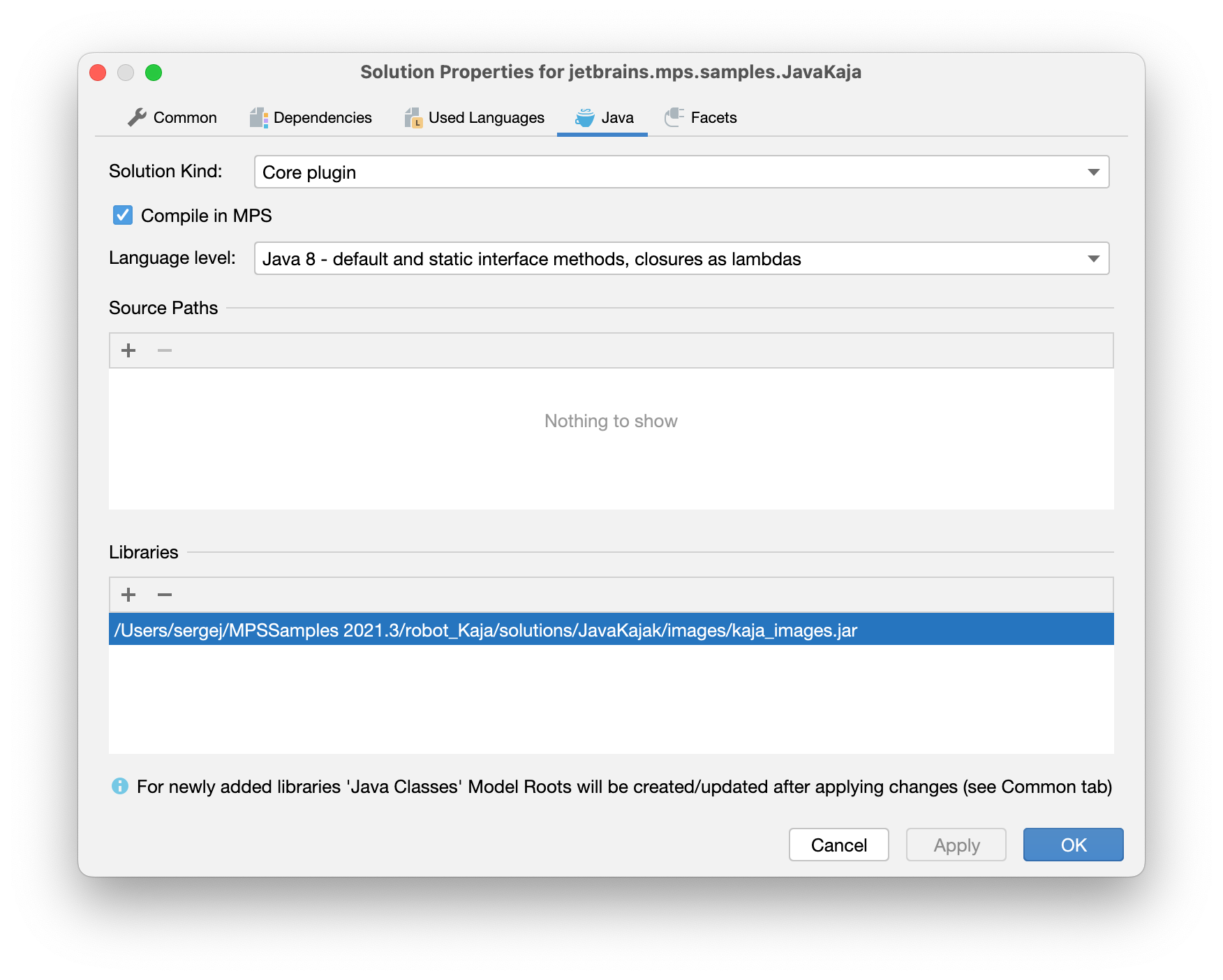Image resolution: width=1223 pixels, height=980 pixels.
Task: Switch to the Common tab
Action: (172, 117)
